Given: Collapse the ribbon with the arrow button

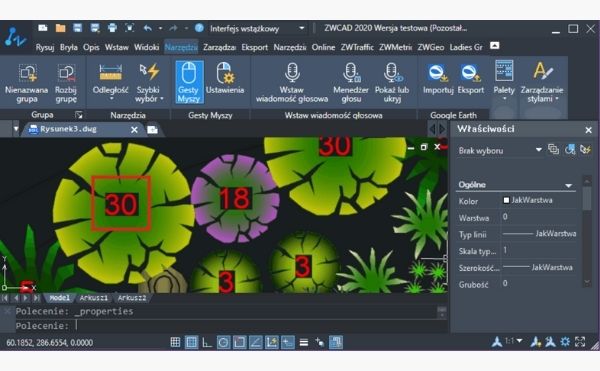Looking at the screenshot, I should click(x=494, y=46).
